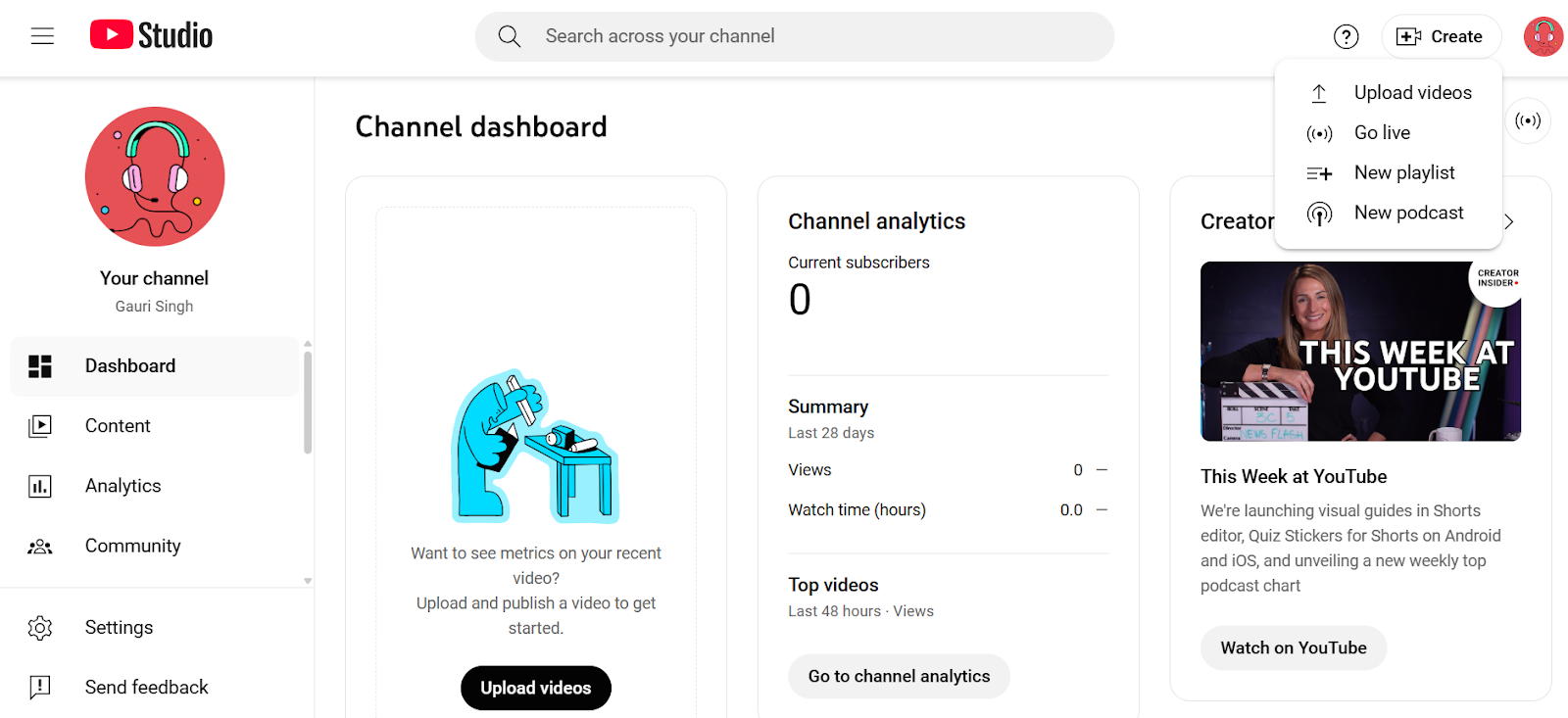
Task: Click the subscriber count '0'
Action: [800, 300]
